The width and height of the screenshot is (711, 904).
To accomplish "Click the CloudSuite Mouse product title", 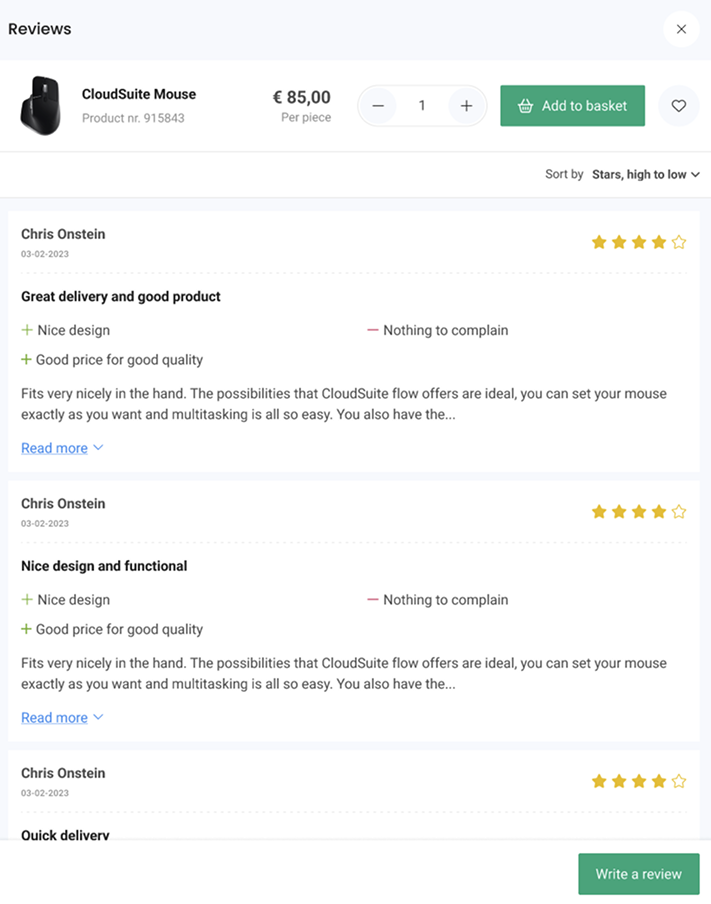I will coord(139,94).
